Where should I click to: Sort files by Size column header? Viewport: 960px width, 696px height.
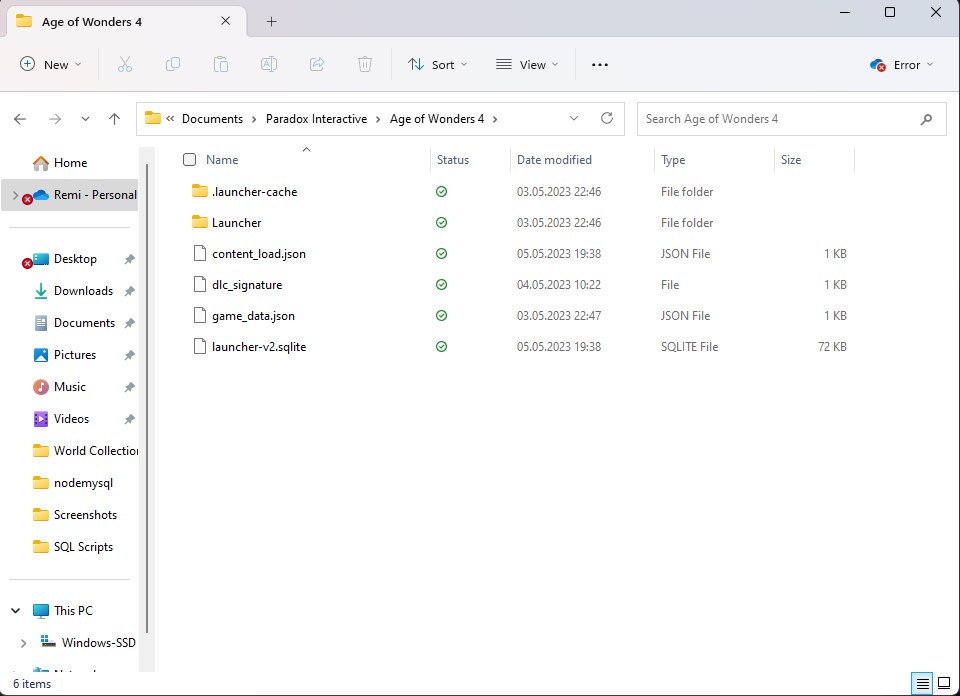click(x=790, y=160)
